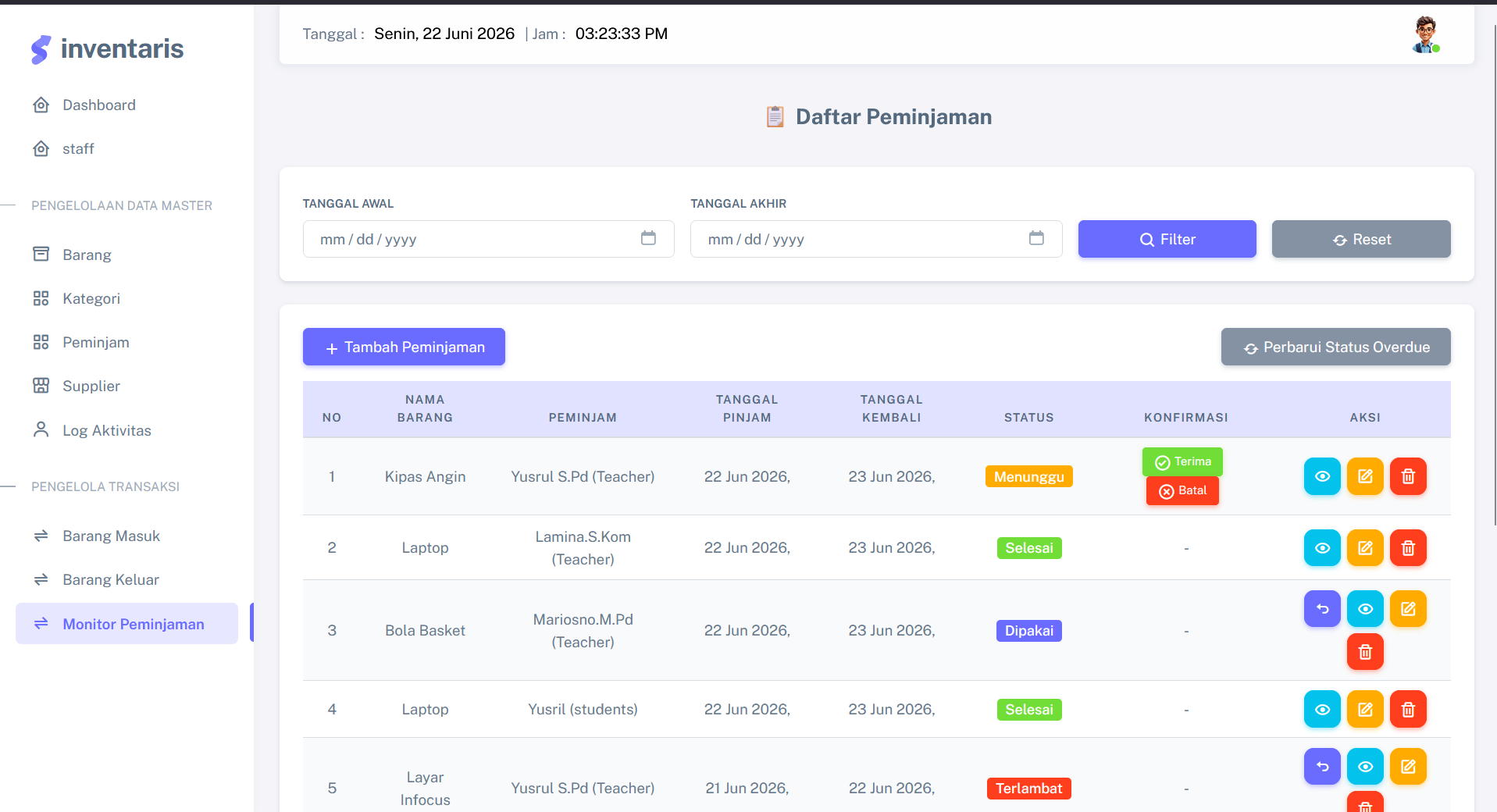Open the user avatar profile menu
1497x812 pixels.
pyautogui.click(x=1426, y=34)
